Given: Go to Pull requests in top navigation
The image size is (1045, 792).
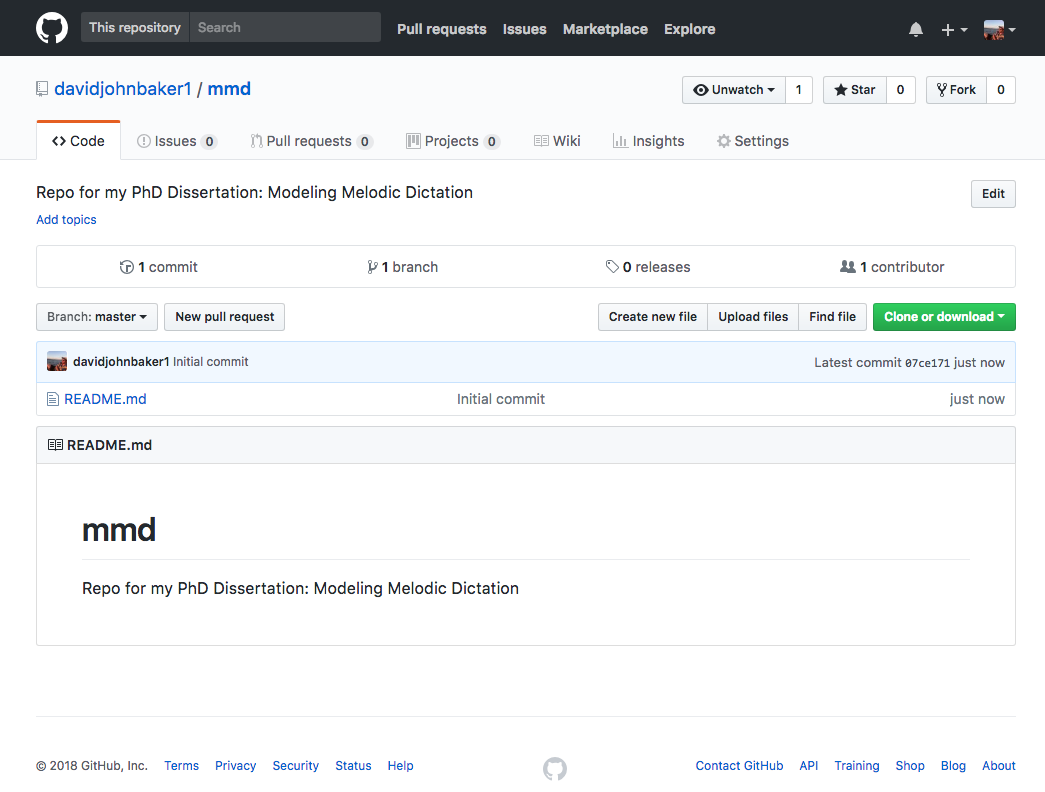Looking at the screenshot, I should tap(442, 29).
